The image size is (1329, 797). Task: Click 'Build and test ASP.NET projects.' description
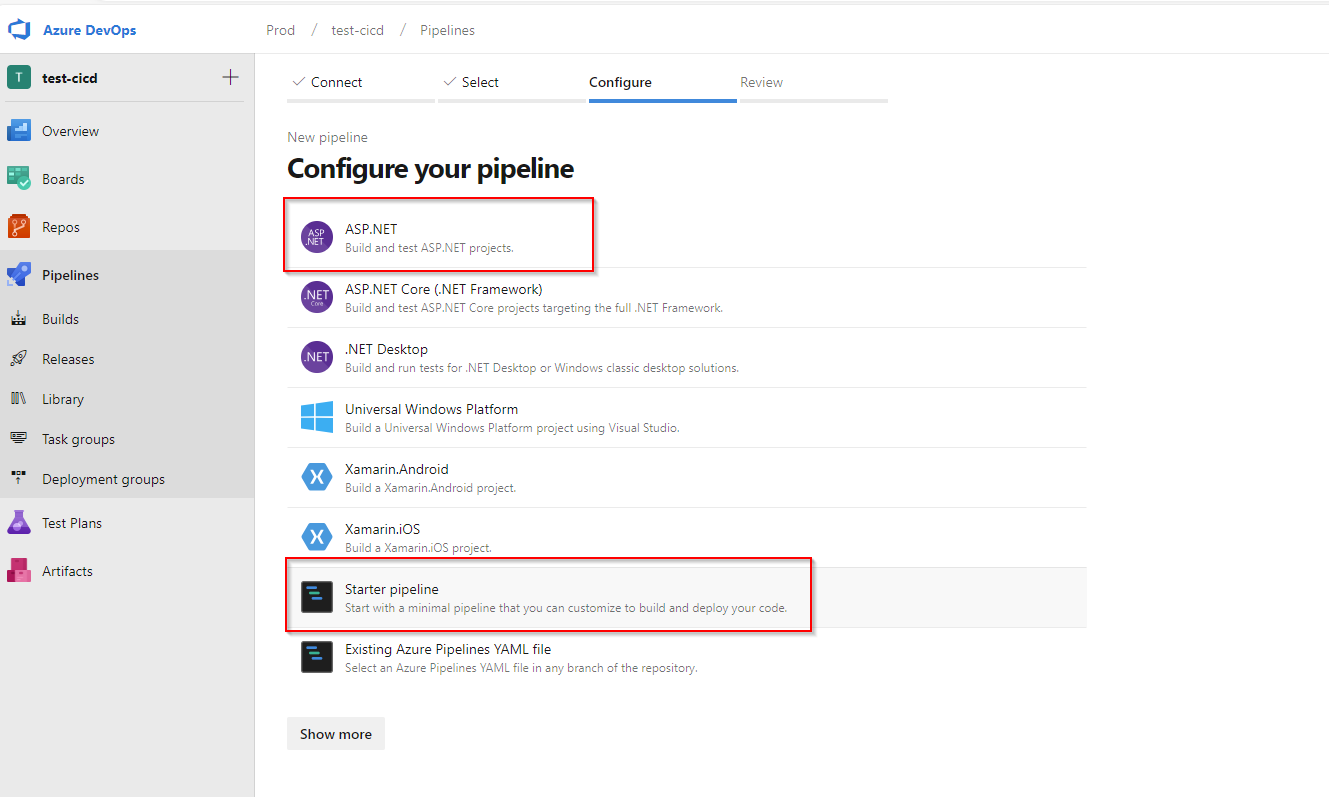[429, 248]
